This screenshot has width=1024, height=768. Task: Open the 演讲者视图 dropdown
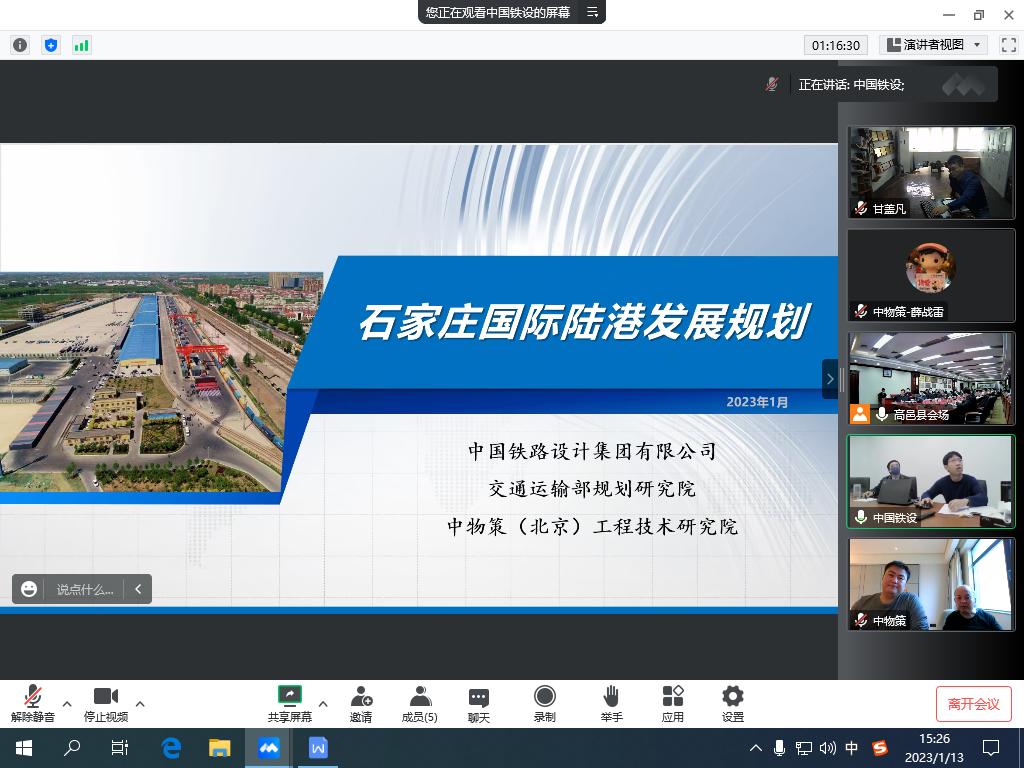tap(933, 45)
